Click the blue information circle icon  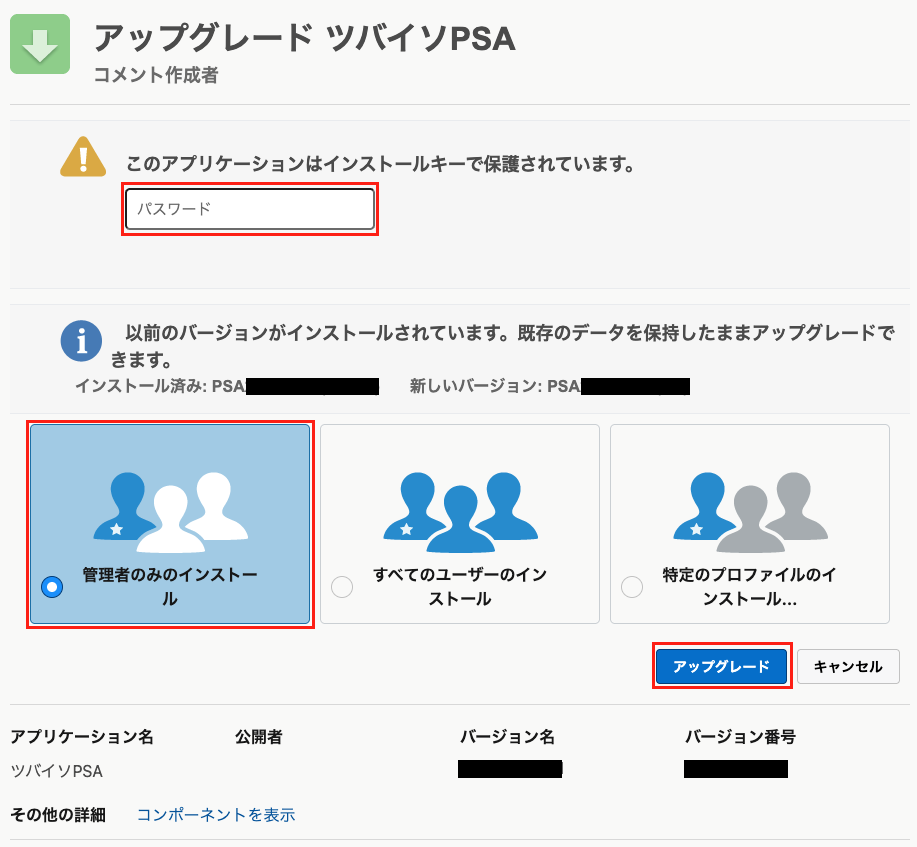coord(81,341)
